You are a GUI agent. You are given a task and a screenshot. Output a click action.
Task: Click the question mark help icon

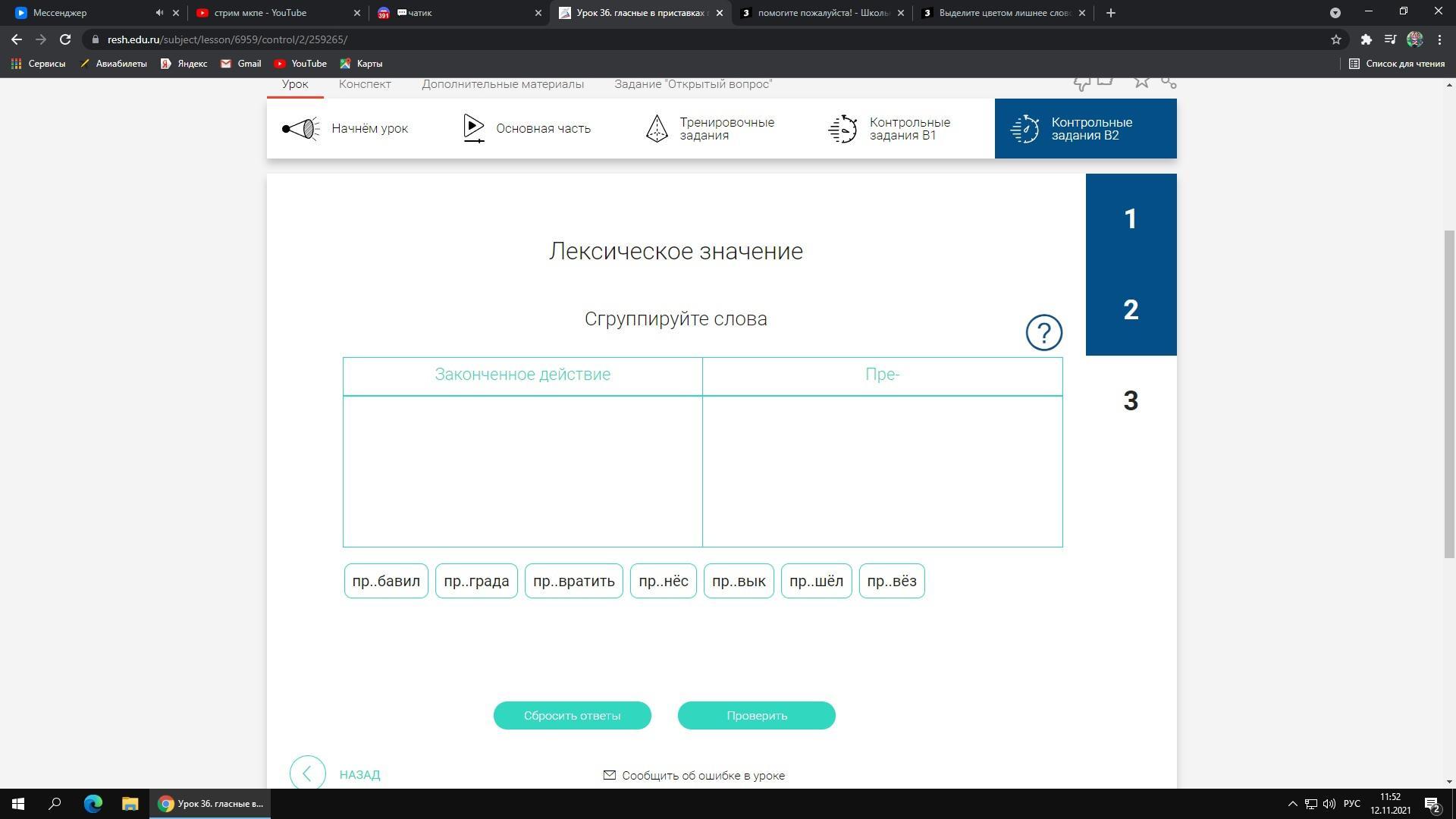point(1043,333)
